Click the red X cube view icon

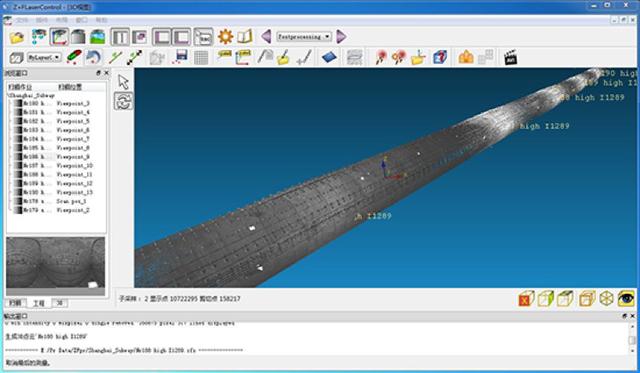(526, 299)
